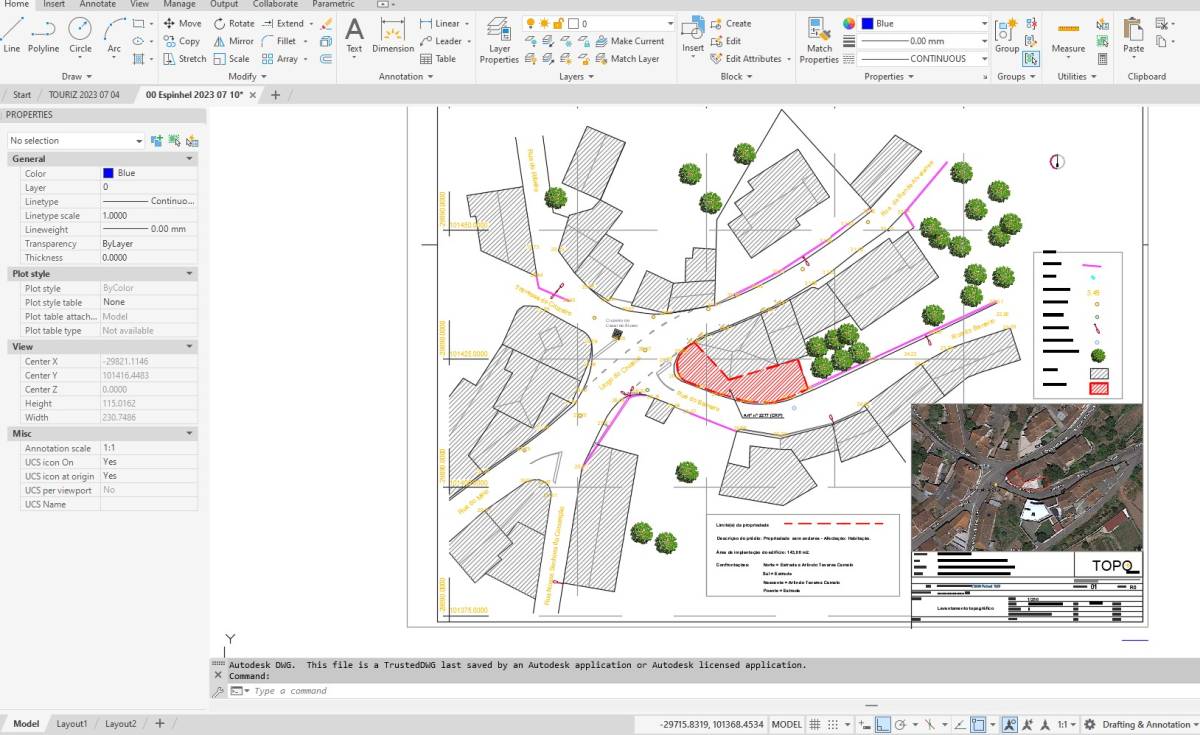
Task: Collapse the Plot style section
Action: [189, 274]
